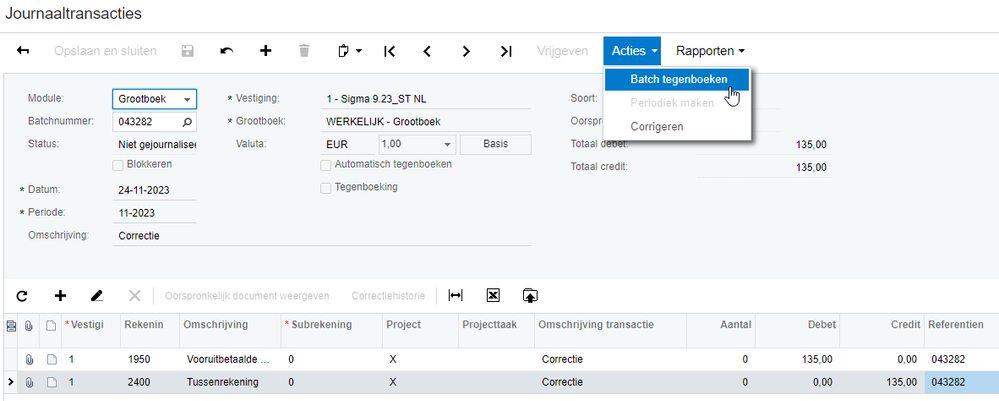Select Corrigeren menu item
This screenshot has height=401, width=999.
(677, 126)
